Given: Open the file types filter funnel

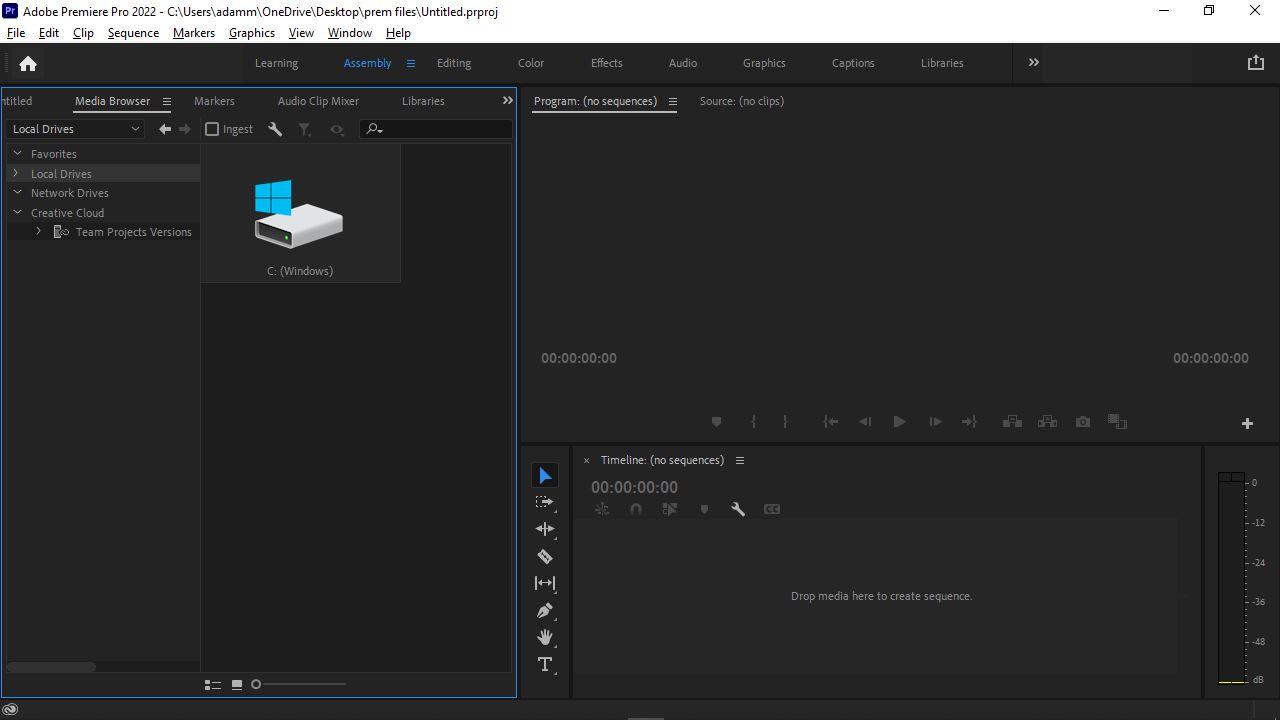Looking at the screenshot, I should pos(305,129).
